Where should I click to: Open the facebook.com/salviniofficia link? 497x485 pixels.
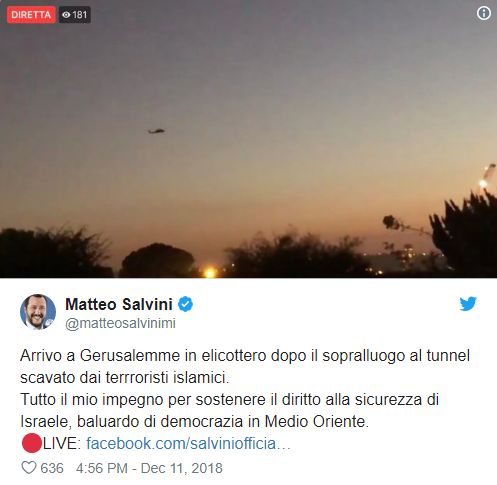tap(188, 444)
